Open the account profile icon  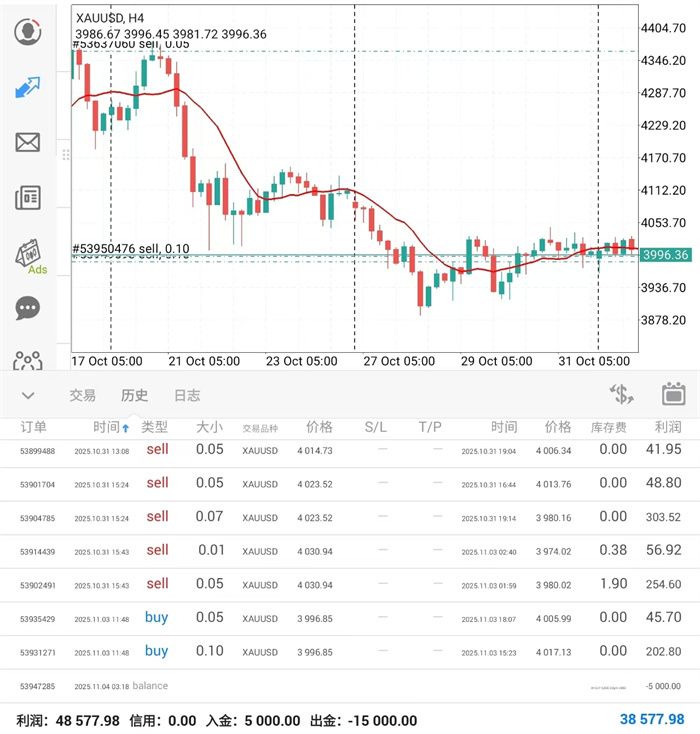click(28, 31)
